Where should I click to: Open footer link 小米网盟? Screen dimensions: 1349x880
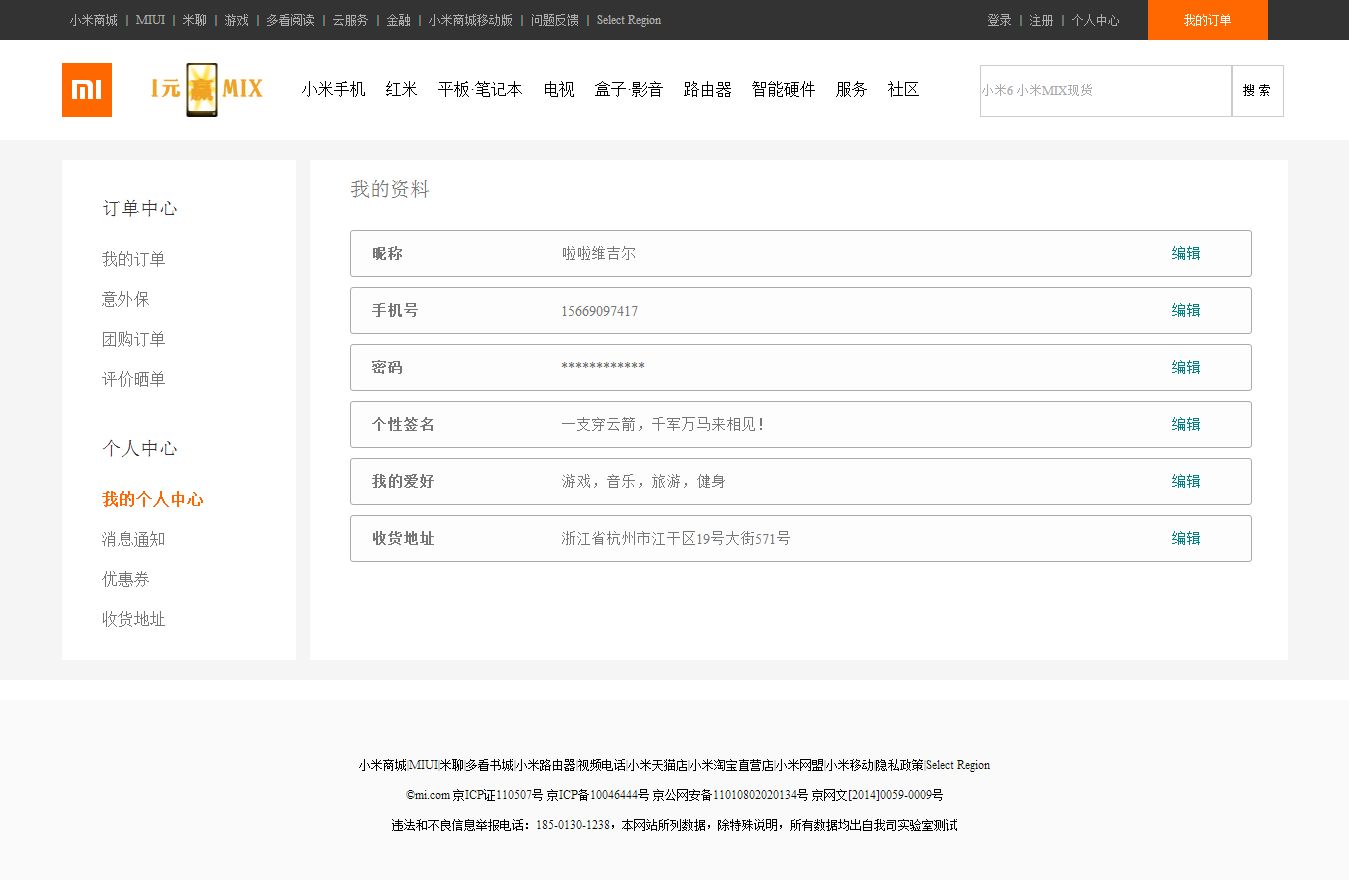(x=800, y=765)
